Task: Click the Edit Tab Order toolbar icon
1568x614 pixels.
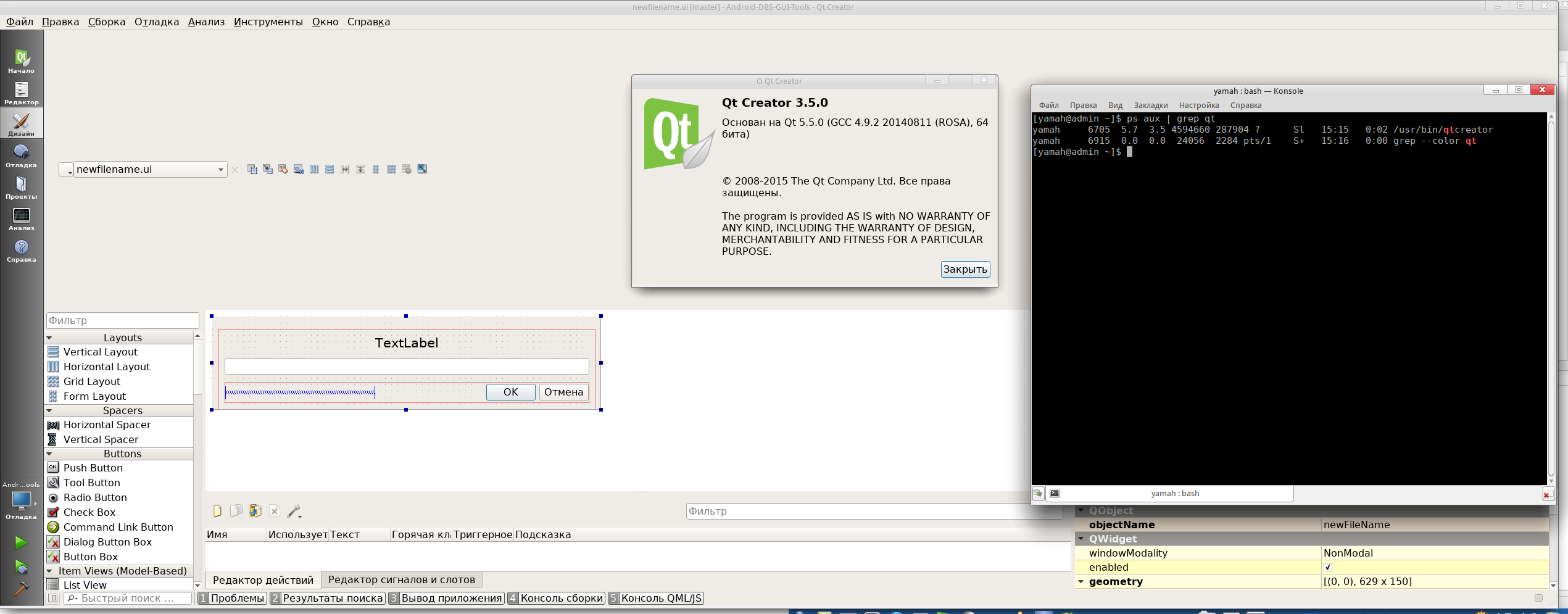Action: [x=299, y=169]
